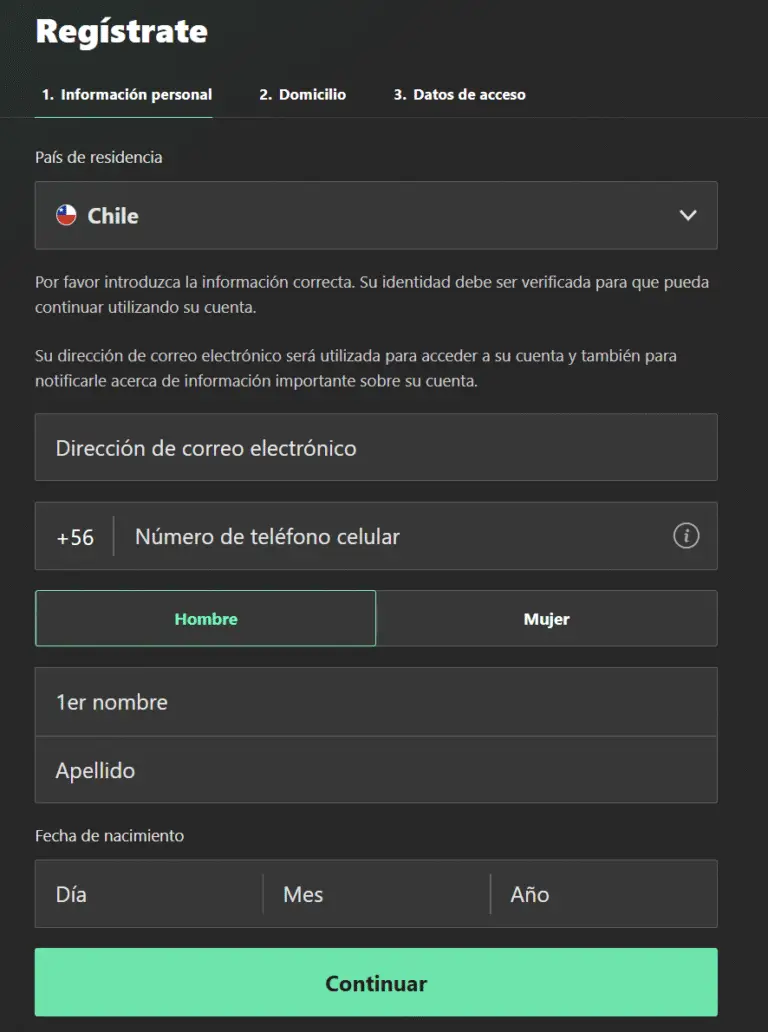
Task: Focus the 1er nombre input
Action: coord(375,702)
